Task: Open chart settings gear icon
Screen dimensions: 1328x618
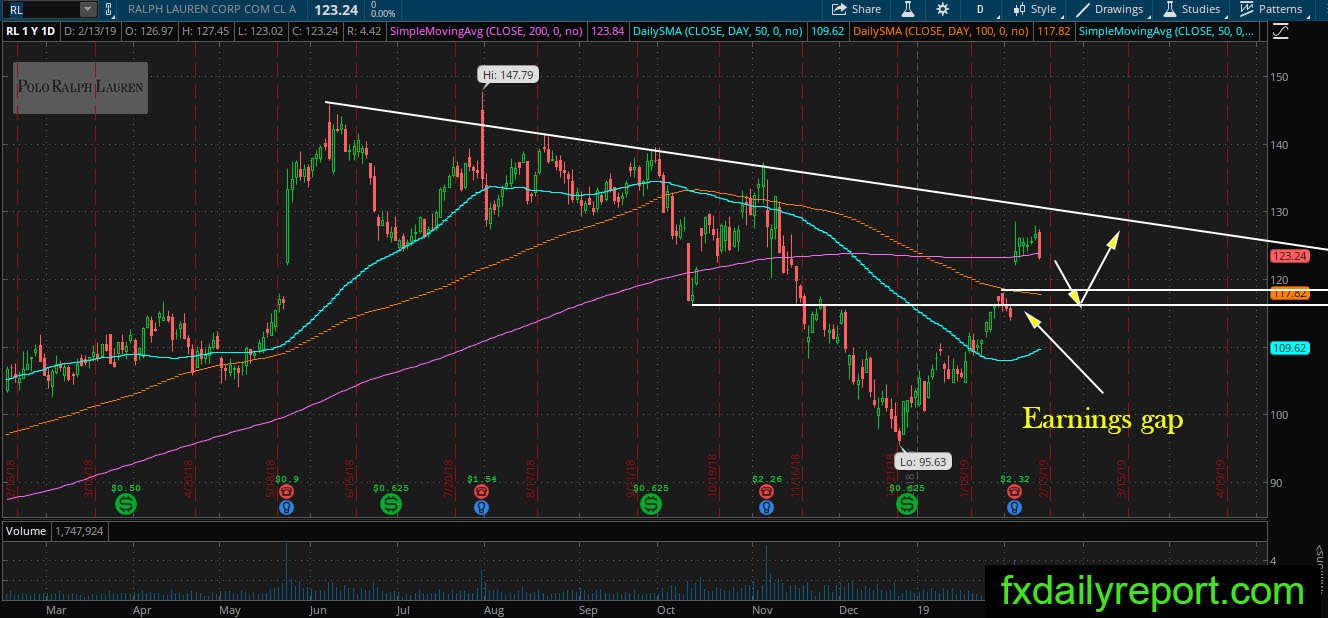Action: point(942,9)
